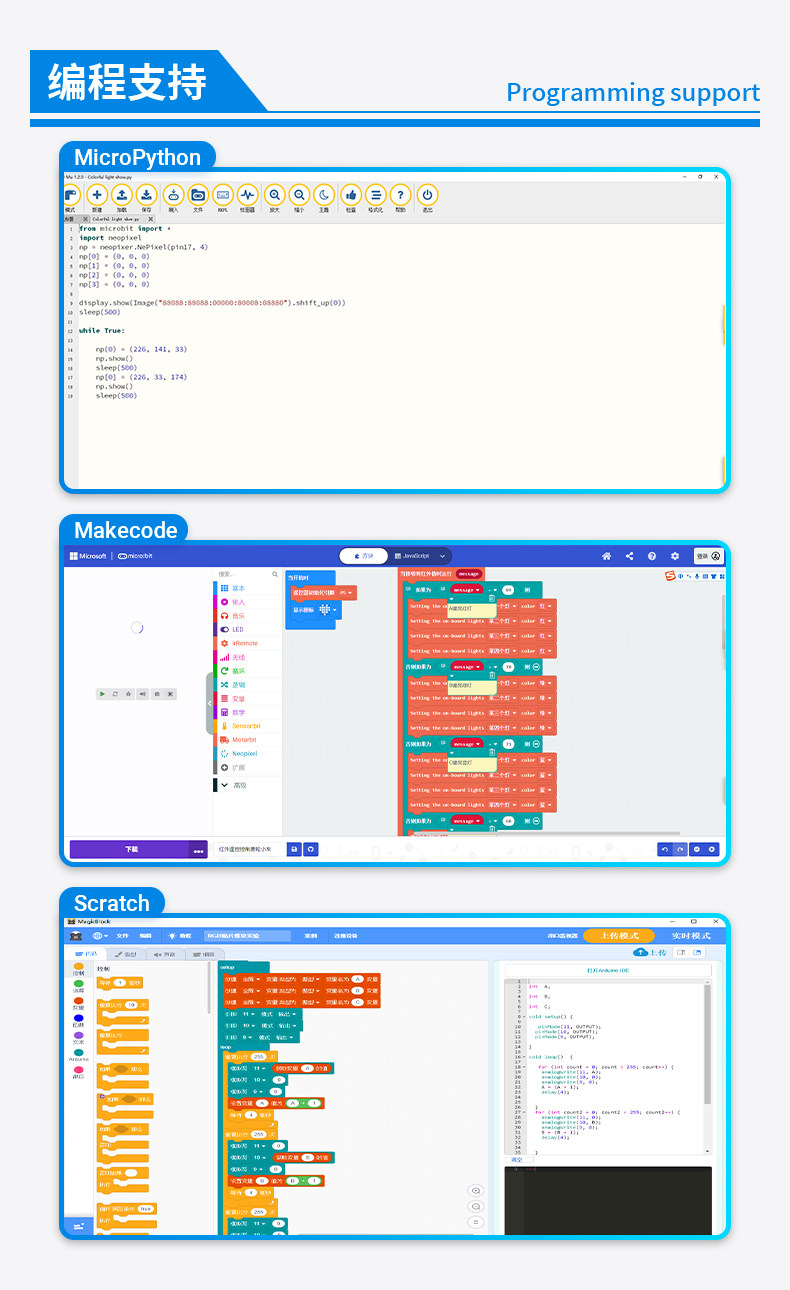Screen dimensions: 790x1290
Task: Open Help (帮助) question mark in Mu
Action: pyautogui.click(x=400, y=197)
